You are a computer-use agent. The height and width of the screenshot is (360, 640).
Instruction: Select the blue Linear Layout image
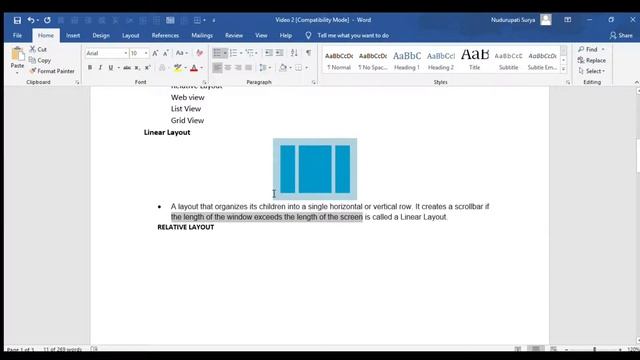click(315, 169)
